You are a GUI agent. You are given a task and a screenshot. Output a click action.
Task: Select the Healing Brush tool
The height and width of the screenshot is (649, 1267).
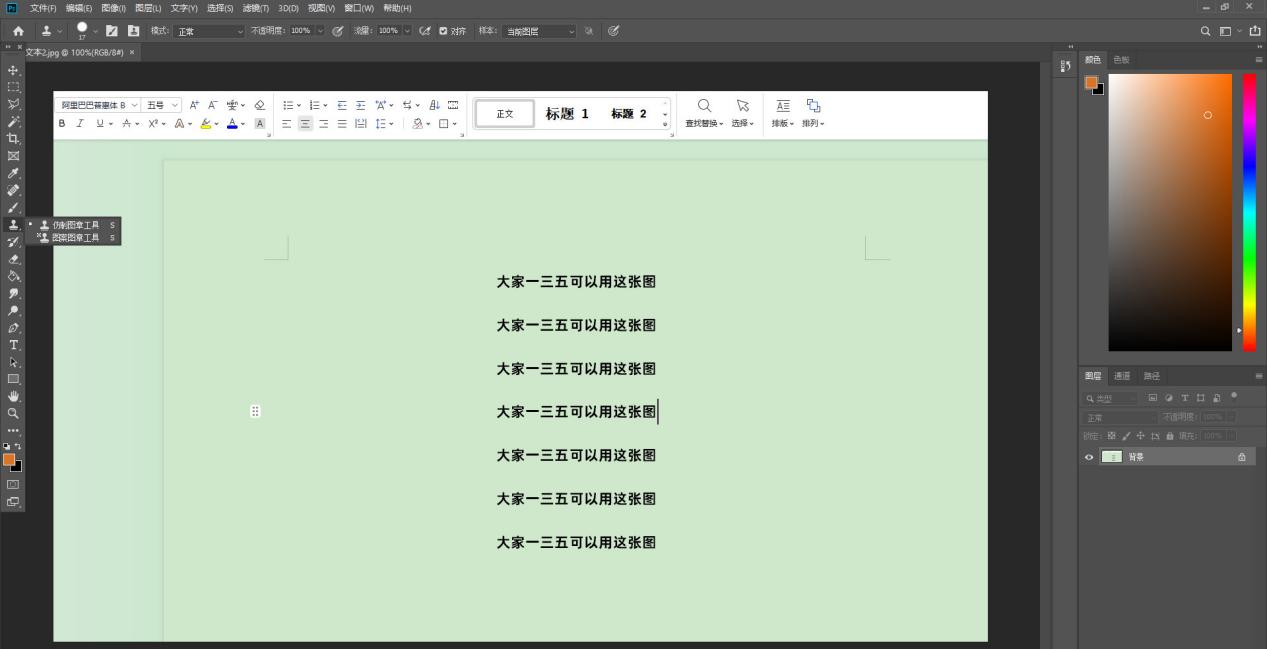click(13, 190)
